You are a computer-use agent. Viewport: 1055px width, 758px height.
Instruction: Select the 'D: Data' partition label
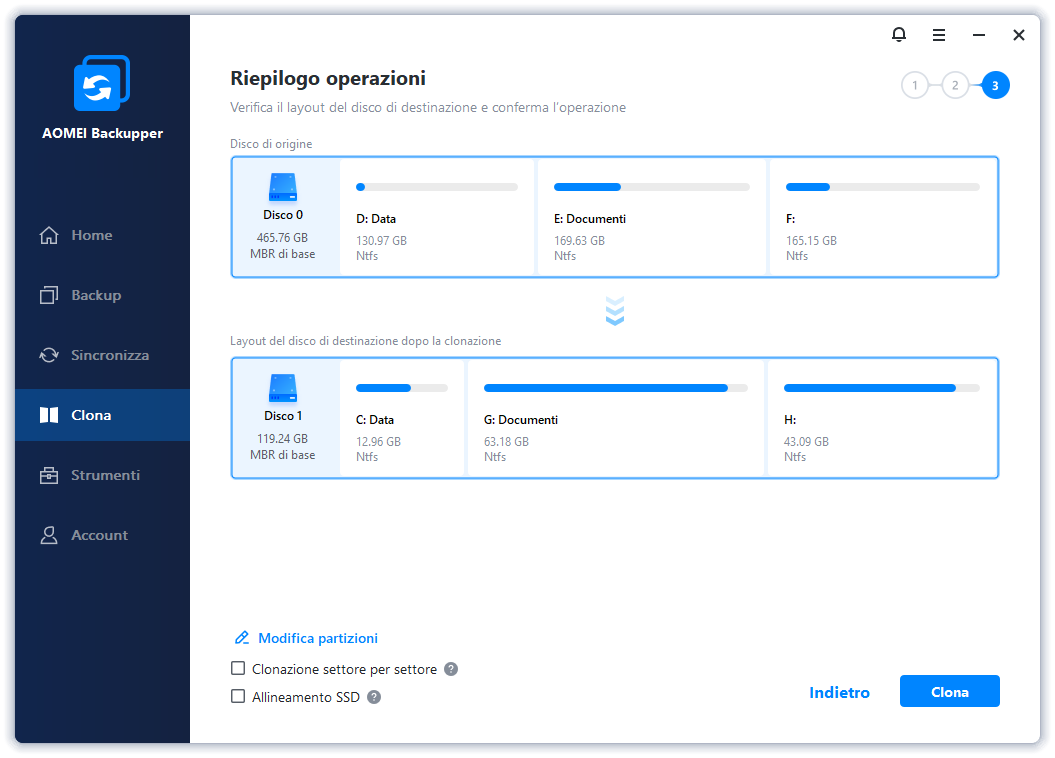click(376, 219)
